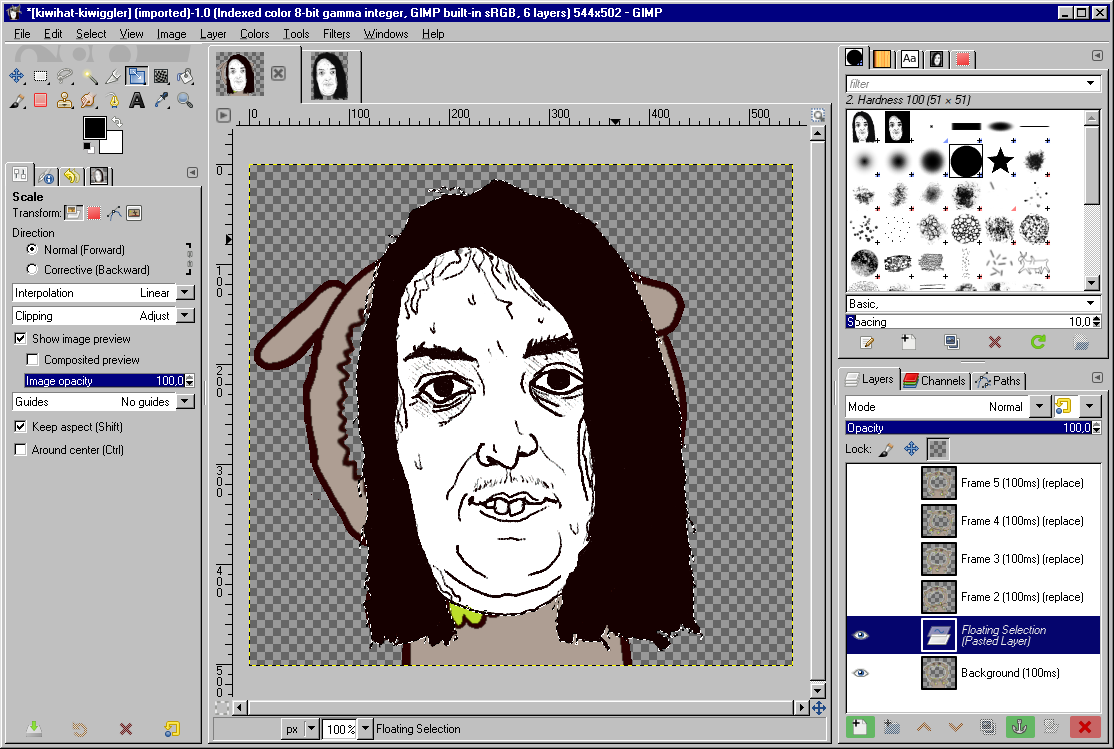The width and height of the screenshot is (1114, 749).
Task: Open the brush filter dropdown arrow
Action: pyautogui.click(x=1091, y=84)
